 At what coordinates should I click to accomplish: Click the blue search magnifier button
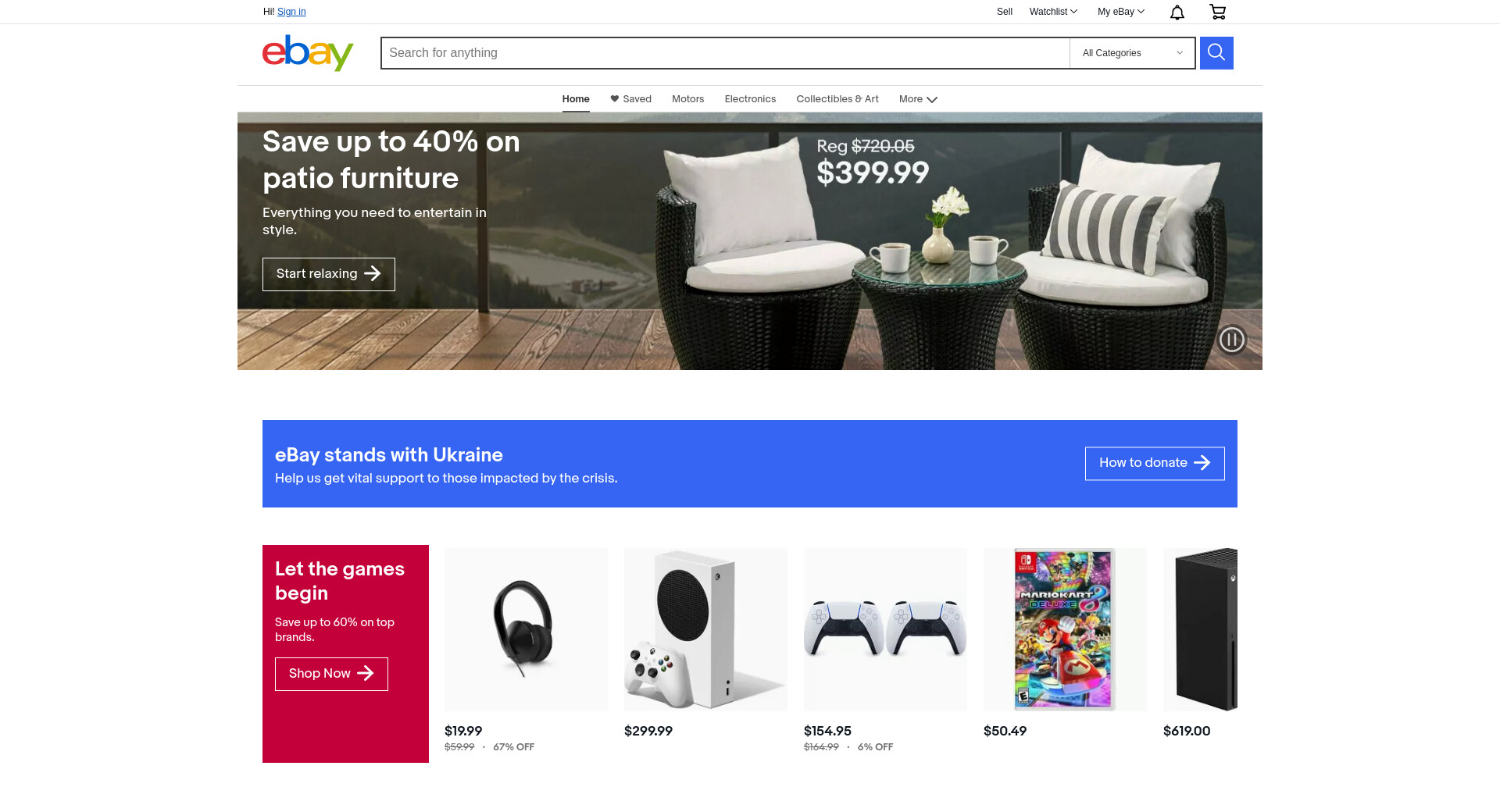pos(1216,53)
